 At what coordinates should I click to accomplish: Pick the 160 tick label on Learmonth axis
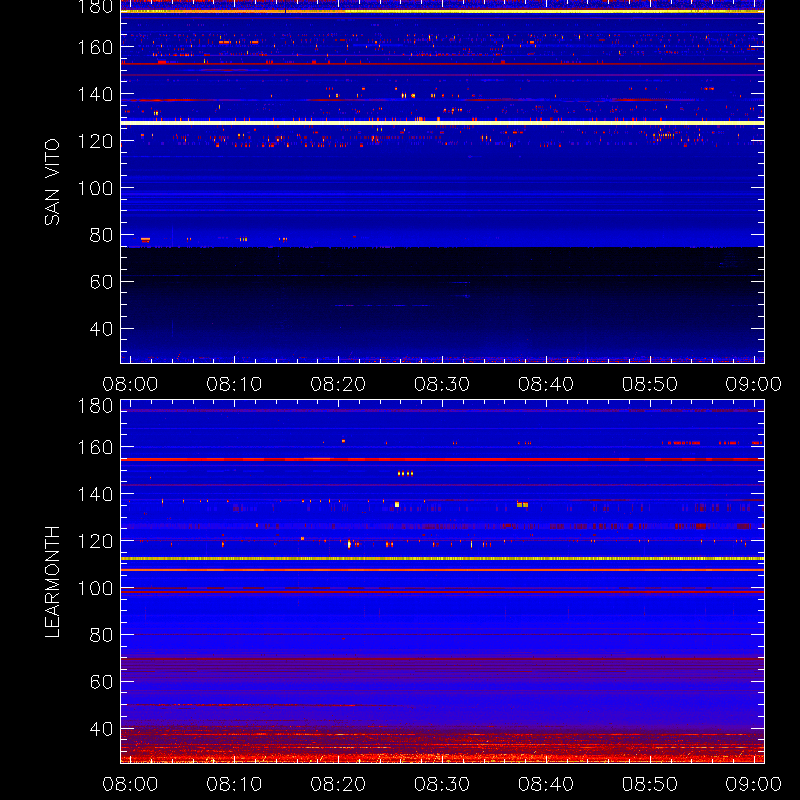click(95, 447)
